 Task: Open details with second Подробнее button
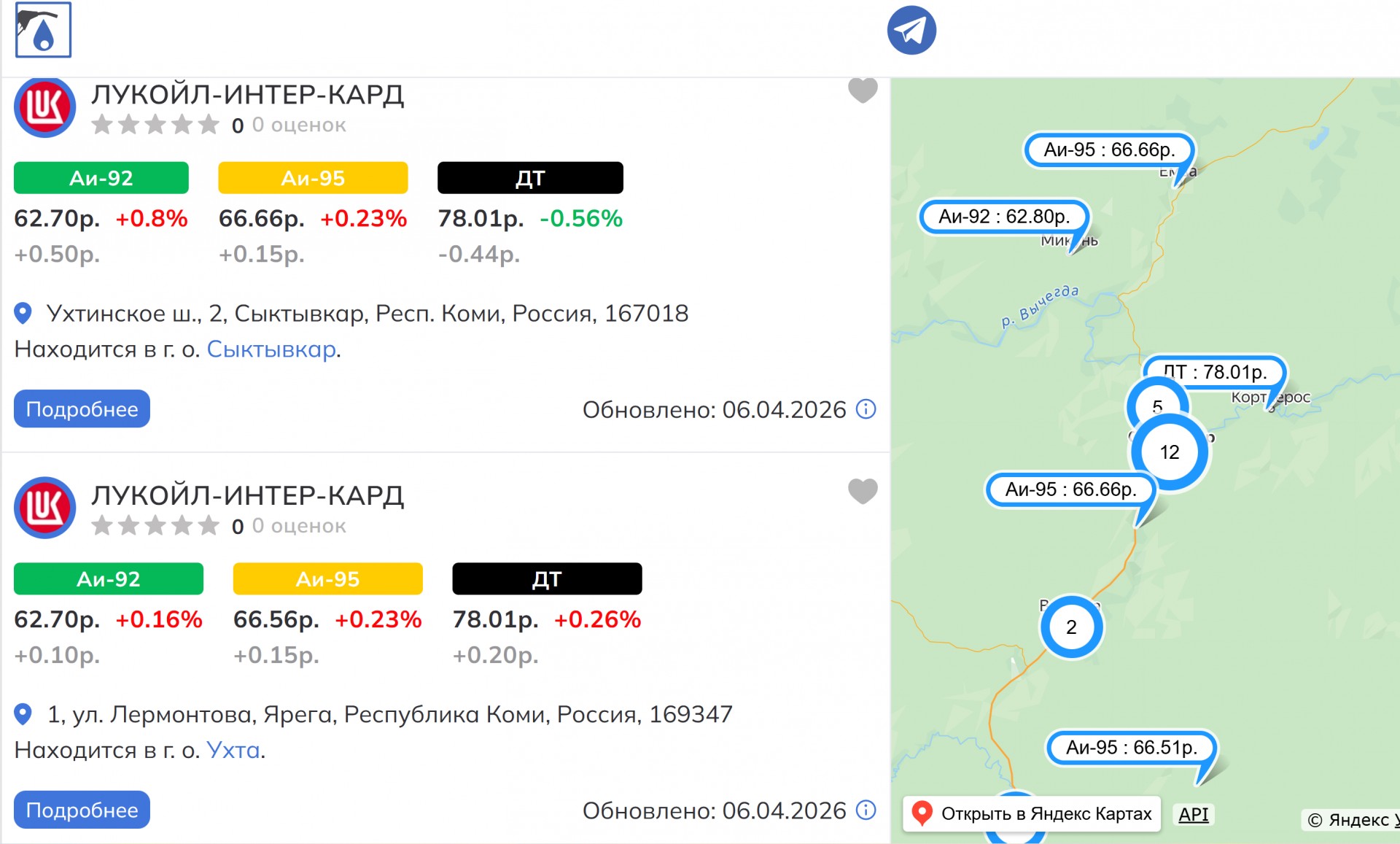tap(82, 810)
